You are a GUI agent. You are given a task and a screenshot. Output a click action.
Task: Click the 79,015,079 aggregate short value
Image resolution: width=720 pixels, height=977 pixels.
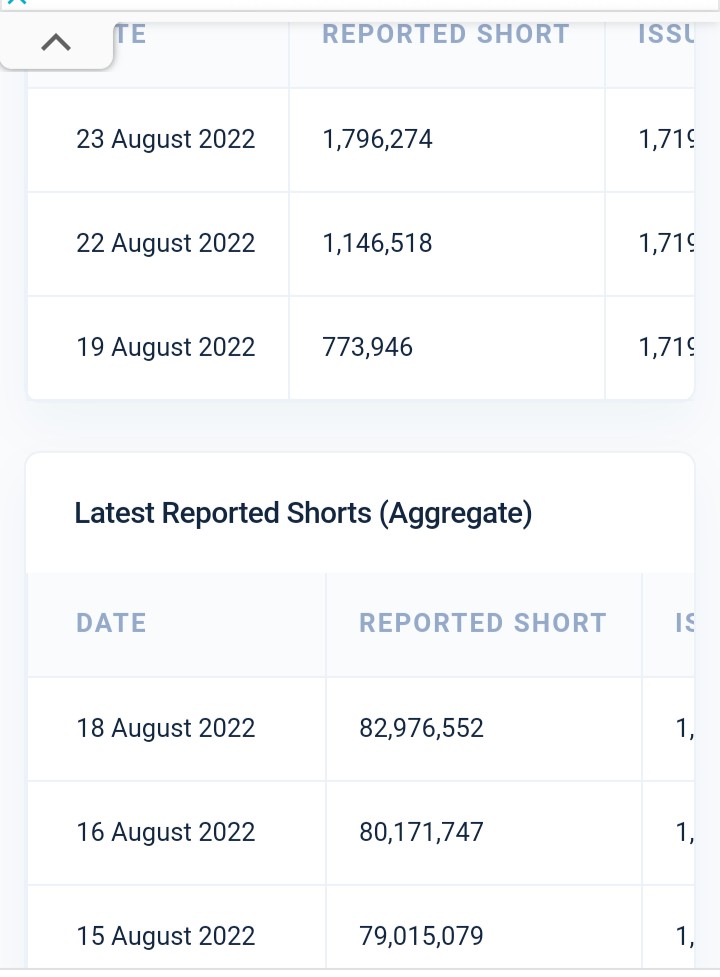pos(422,936)
